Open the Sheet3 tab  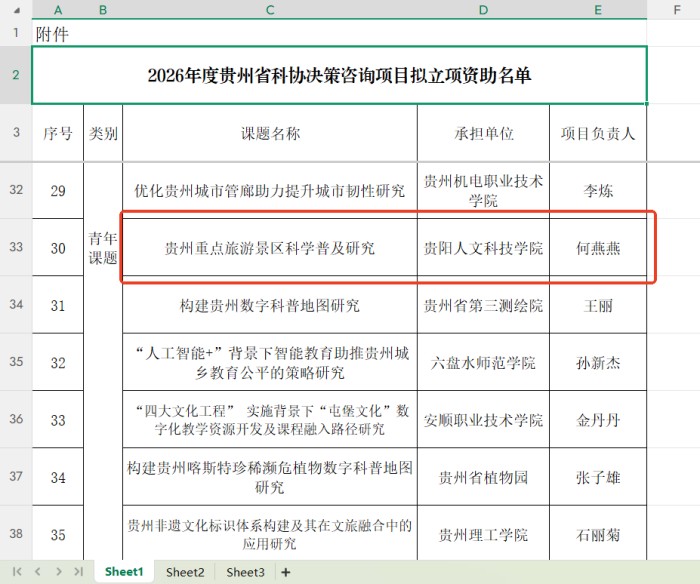pyautogui.click(x=245, y=572)
